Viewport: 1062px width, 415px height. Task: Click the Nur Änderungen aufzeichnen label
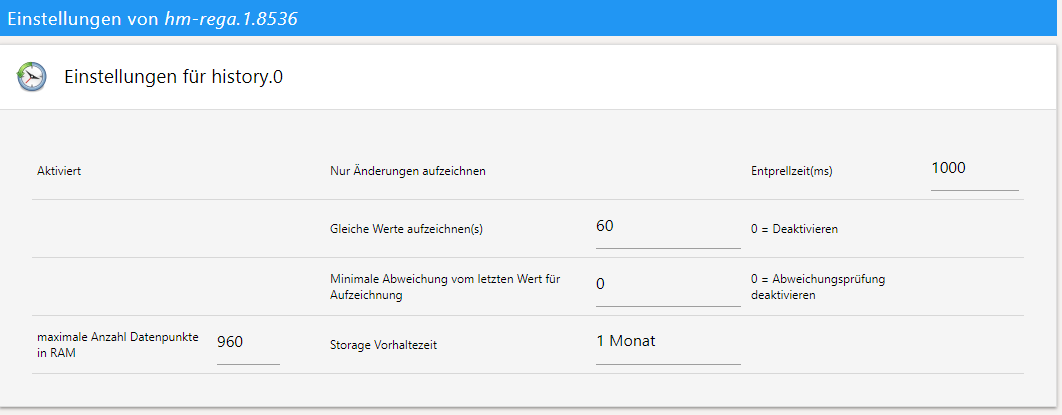(408, 171)
